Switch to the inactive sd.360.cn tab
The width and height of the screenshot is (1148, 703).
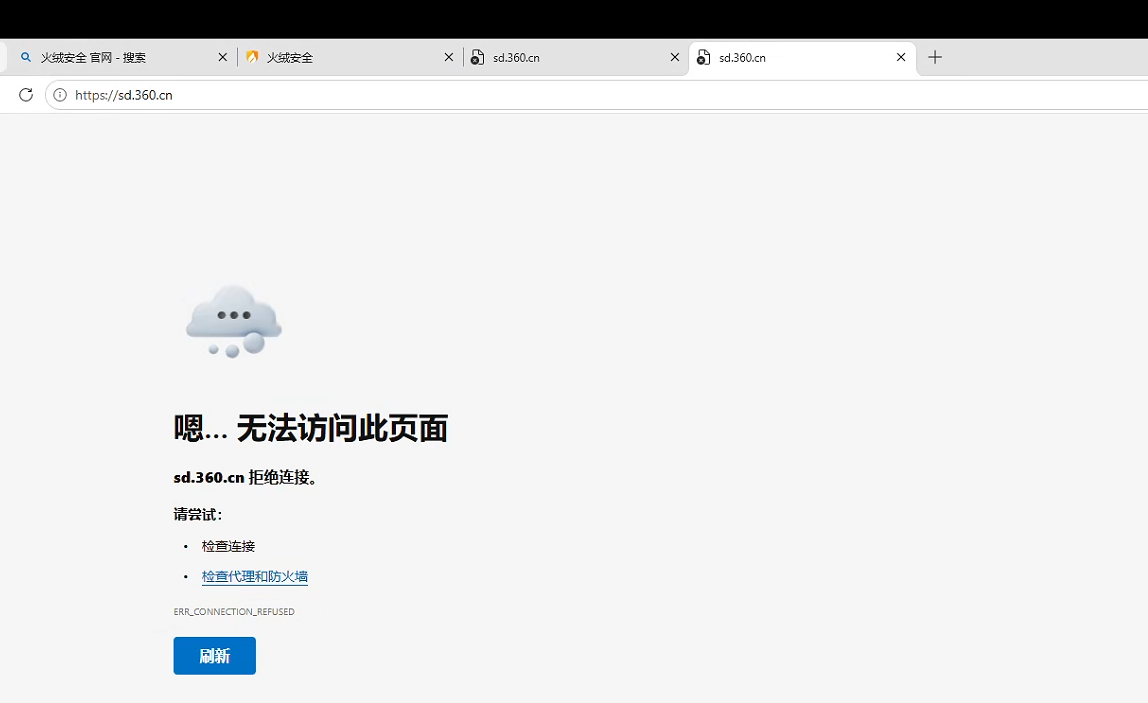pyautogui.click(x=575, y=57)
